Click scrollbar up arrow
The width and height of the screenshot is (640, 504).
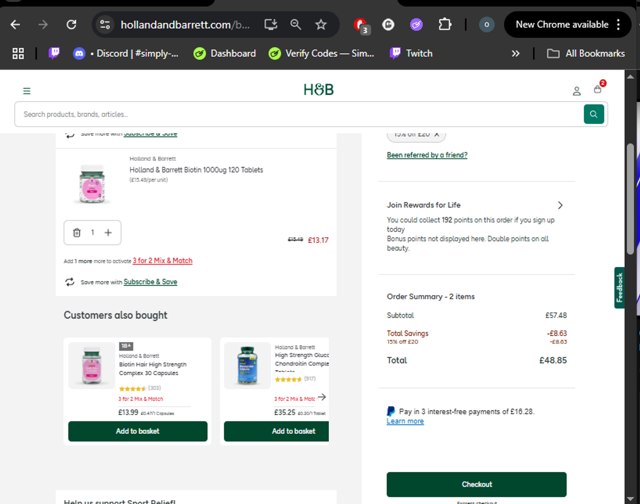630,76
